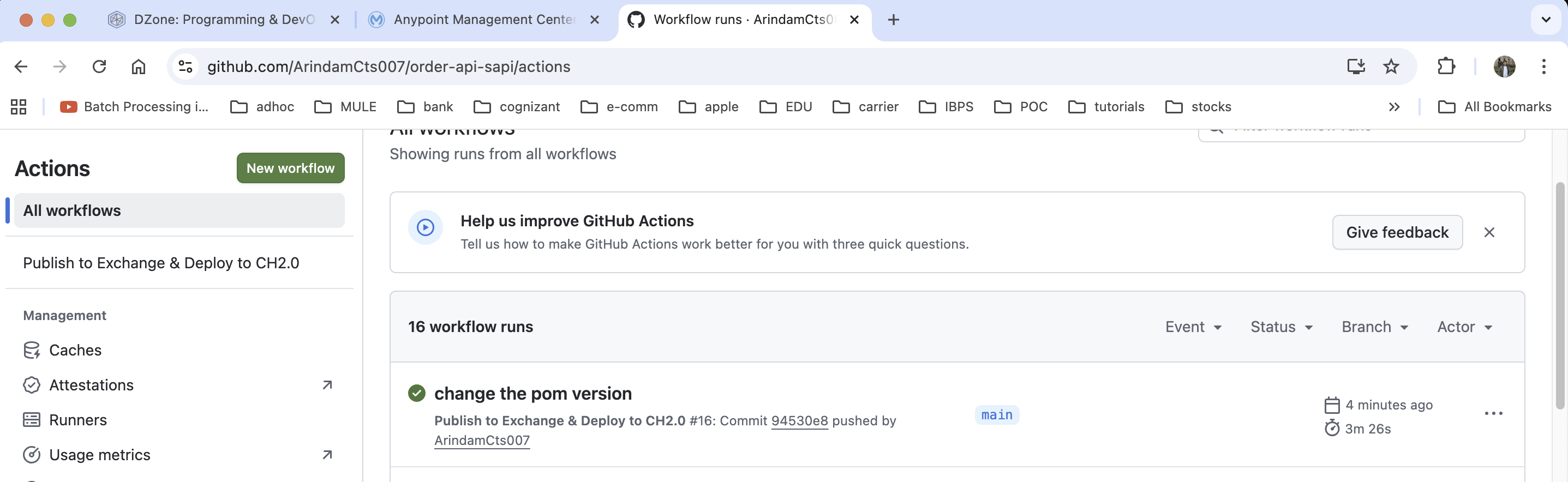Open the Batch Processing YouTube bookmark
The width and height of the screenshot is (1568, 482).
[x=135, y=107]
